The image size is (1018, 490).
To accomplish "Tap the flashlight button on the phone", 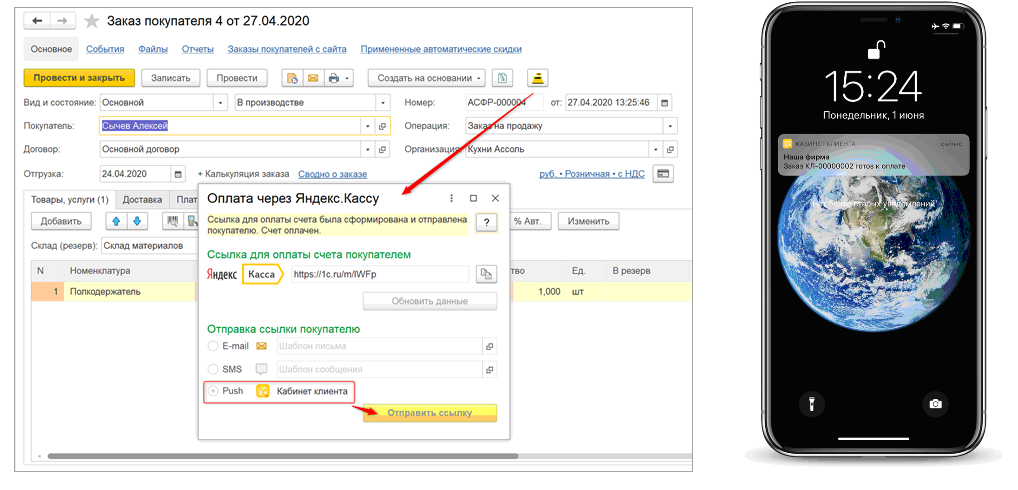I will [x=812, y=403].
